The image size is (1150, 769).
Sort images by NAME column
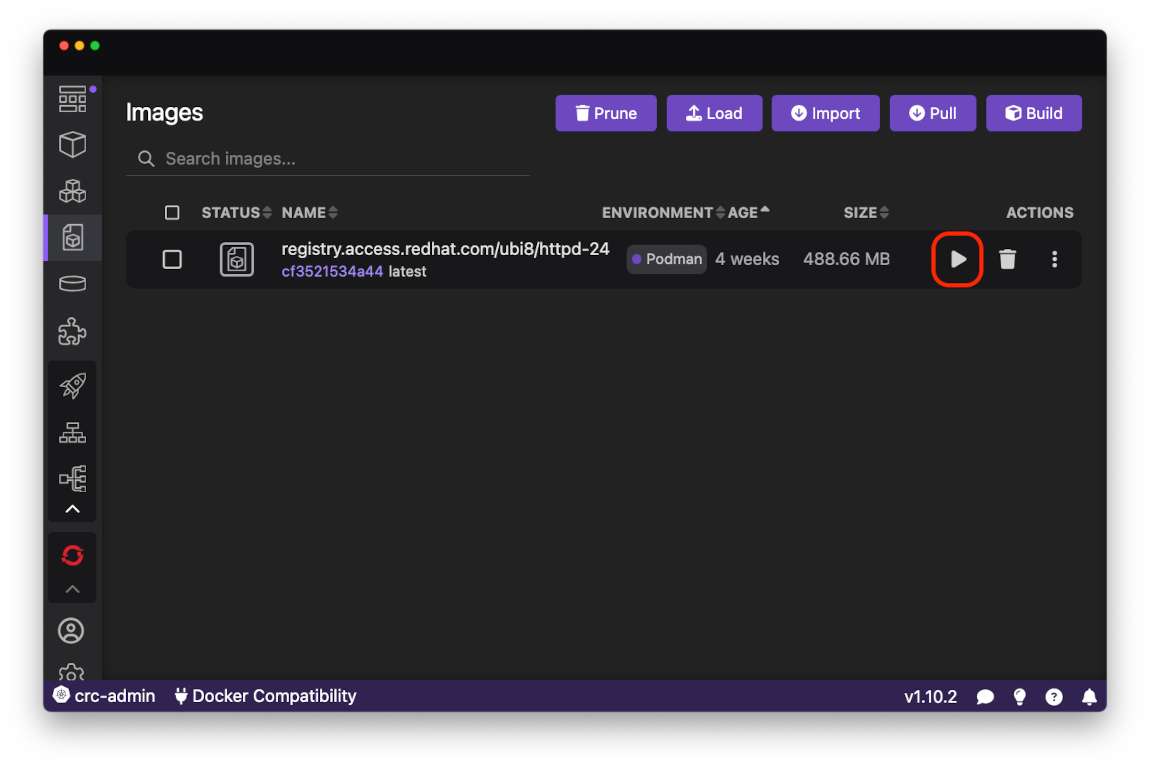310,213
